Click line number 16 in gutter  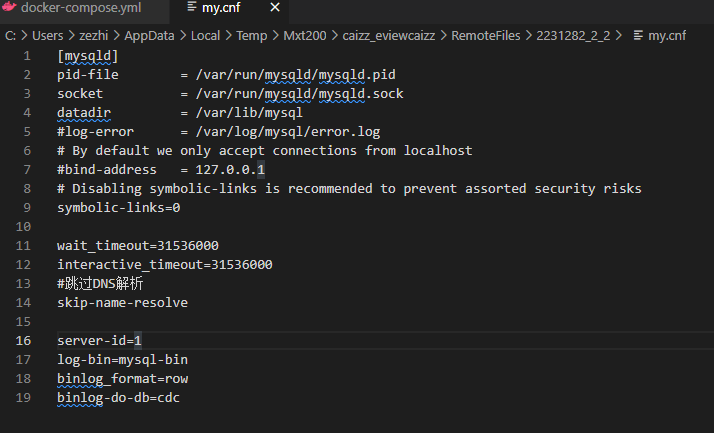23,341
